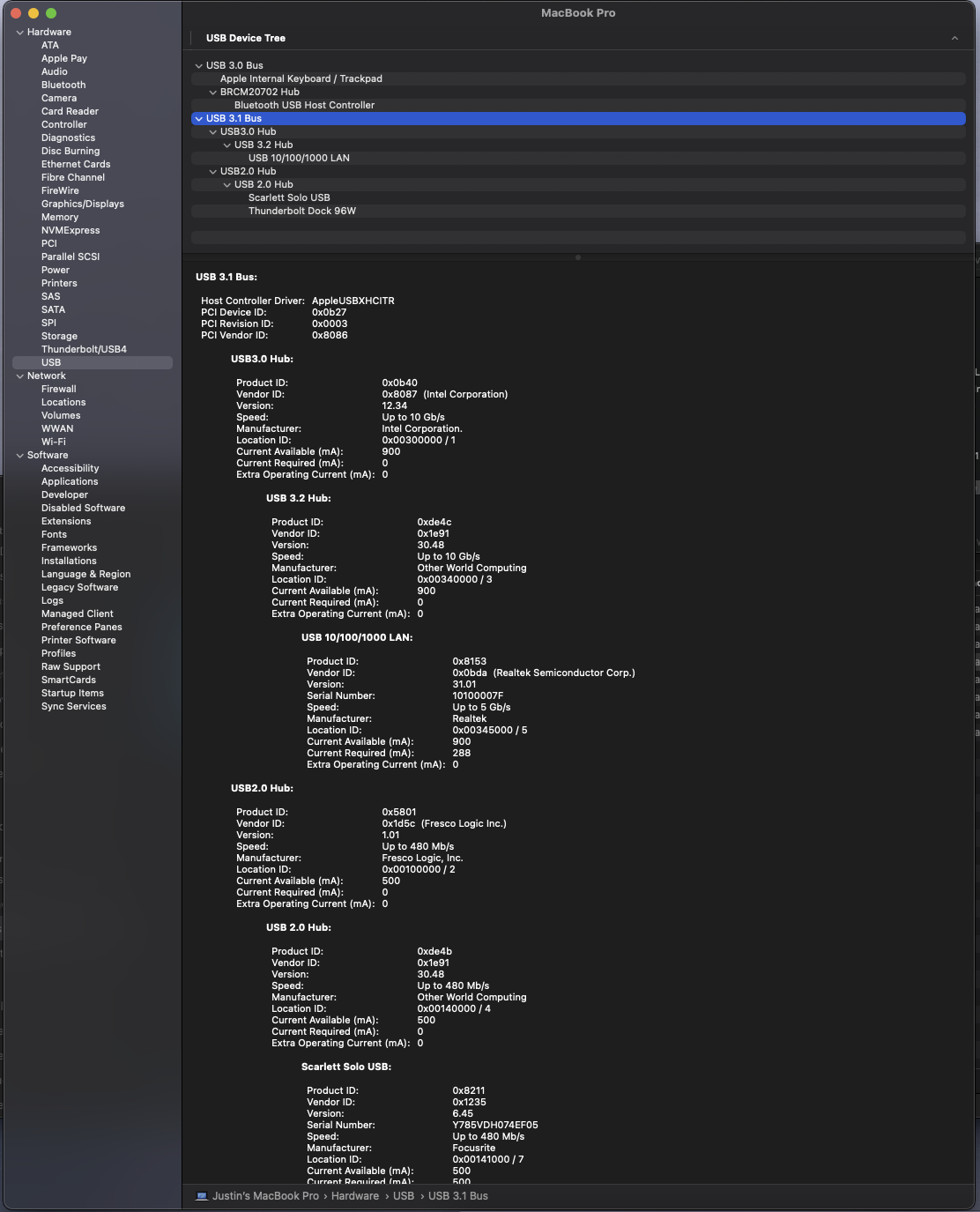Collapse the USB3.0 Hub tree node
Screen dimensions: 980x1212
coord(212,132)
